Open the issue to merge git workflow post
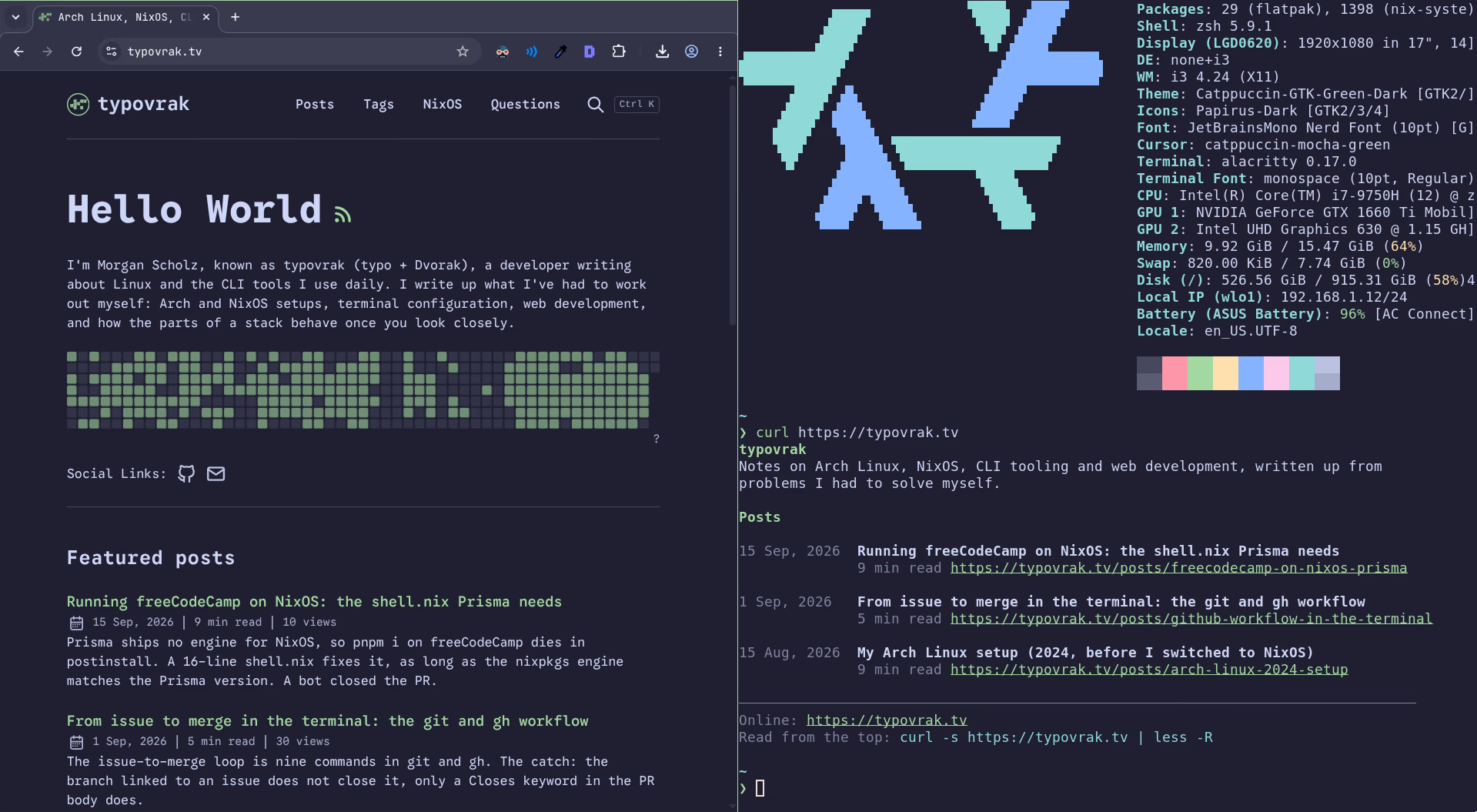Screen dimensions: 1477x812 327,721
